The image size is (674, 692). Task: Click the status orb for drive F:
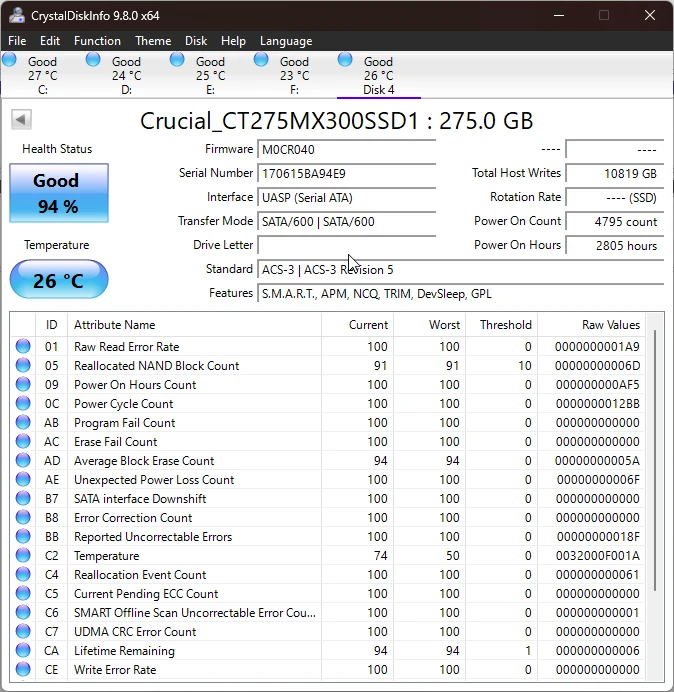261,59
